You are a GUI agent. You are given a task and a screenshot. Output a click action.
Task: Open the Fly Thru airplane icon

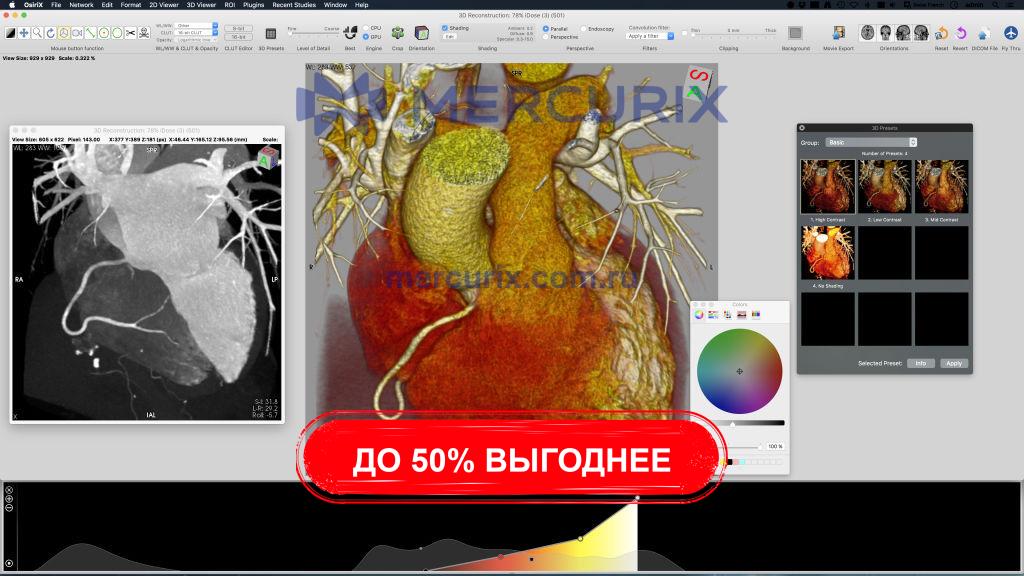point(1010,33)
